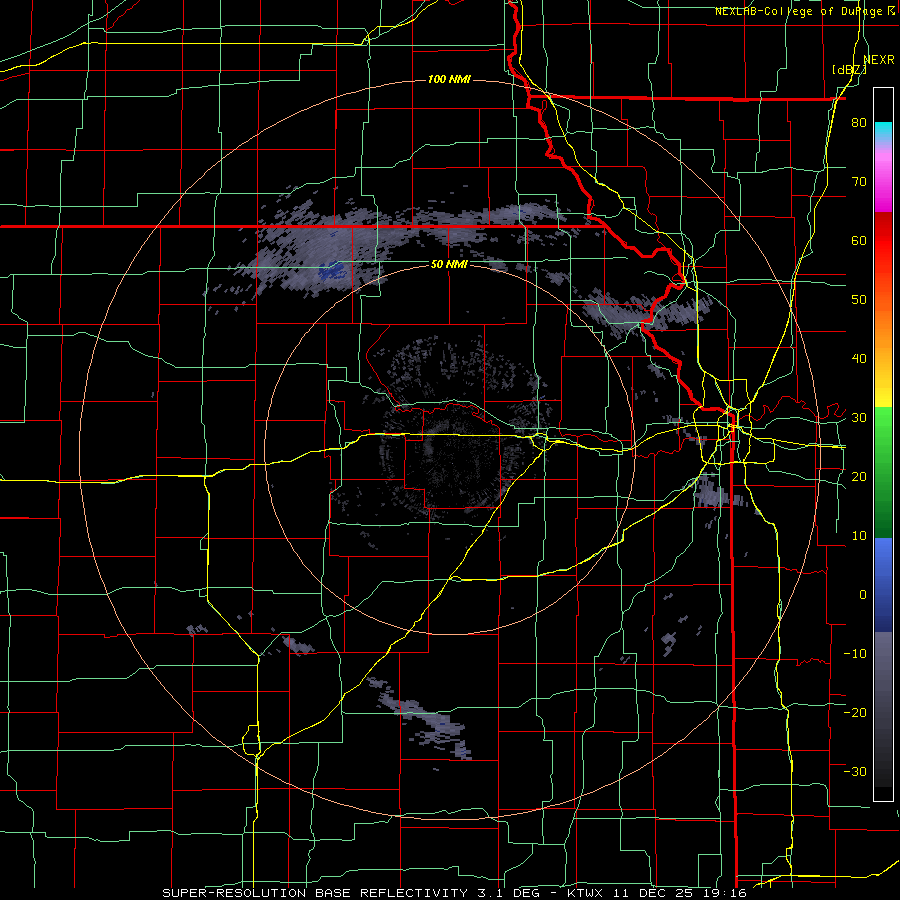The image size is (900, 900).
Task: Click the 60 dBZ scale value
Action: coord(859,240)
